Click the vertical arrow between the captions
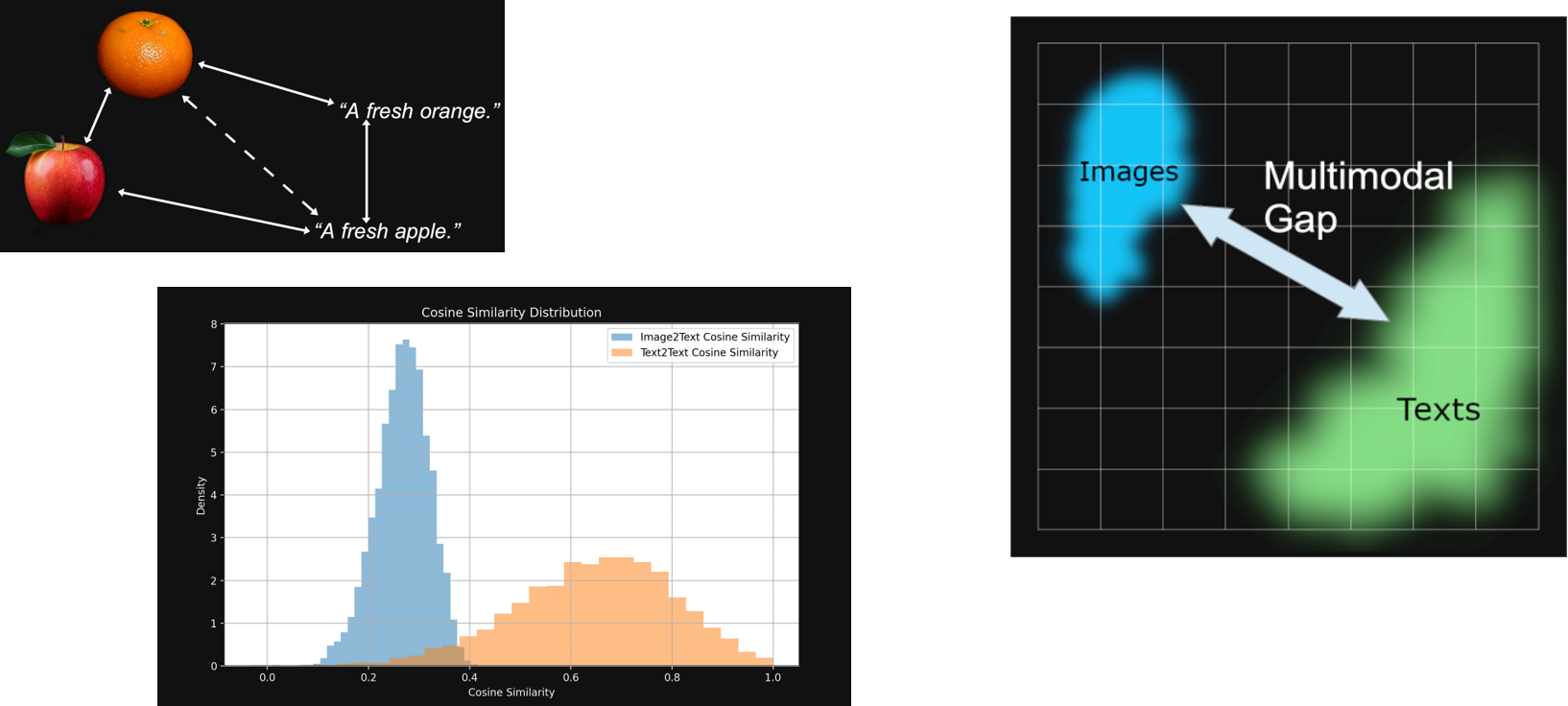 click(366, 172)
